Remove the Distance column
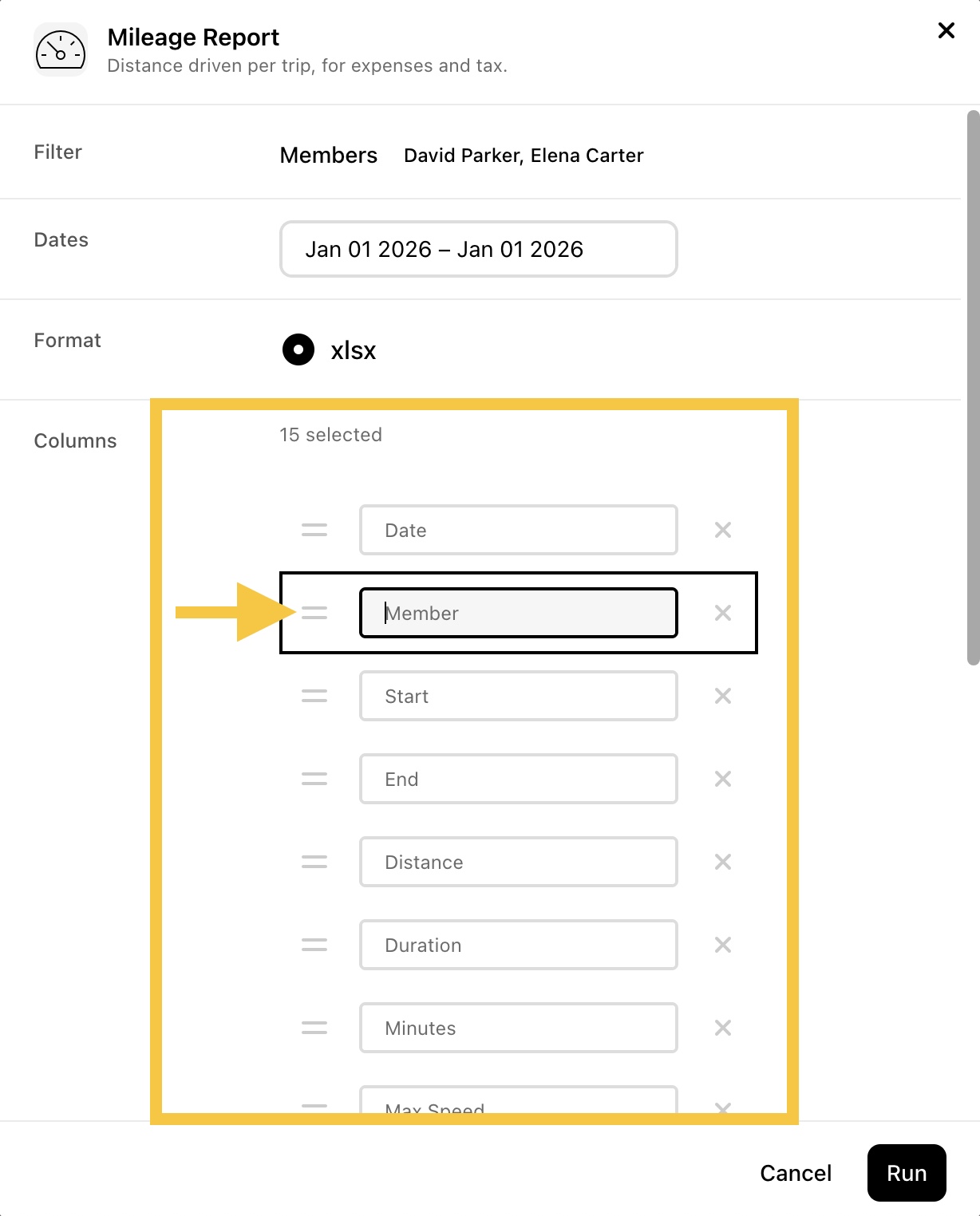 coord(723,862)
